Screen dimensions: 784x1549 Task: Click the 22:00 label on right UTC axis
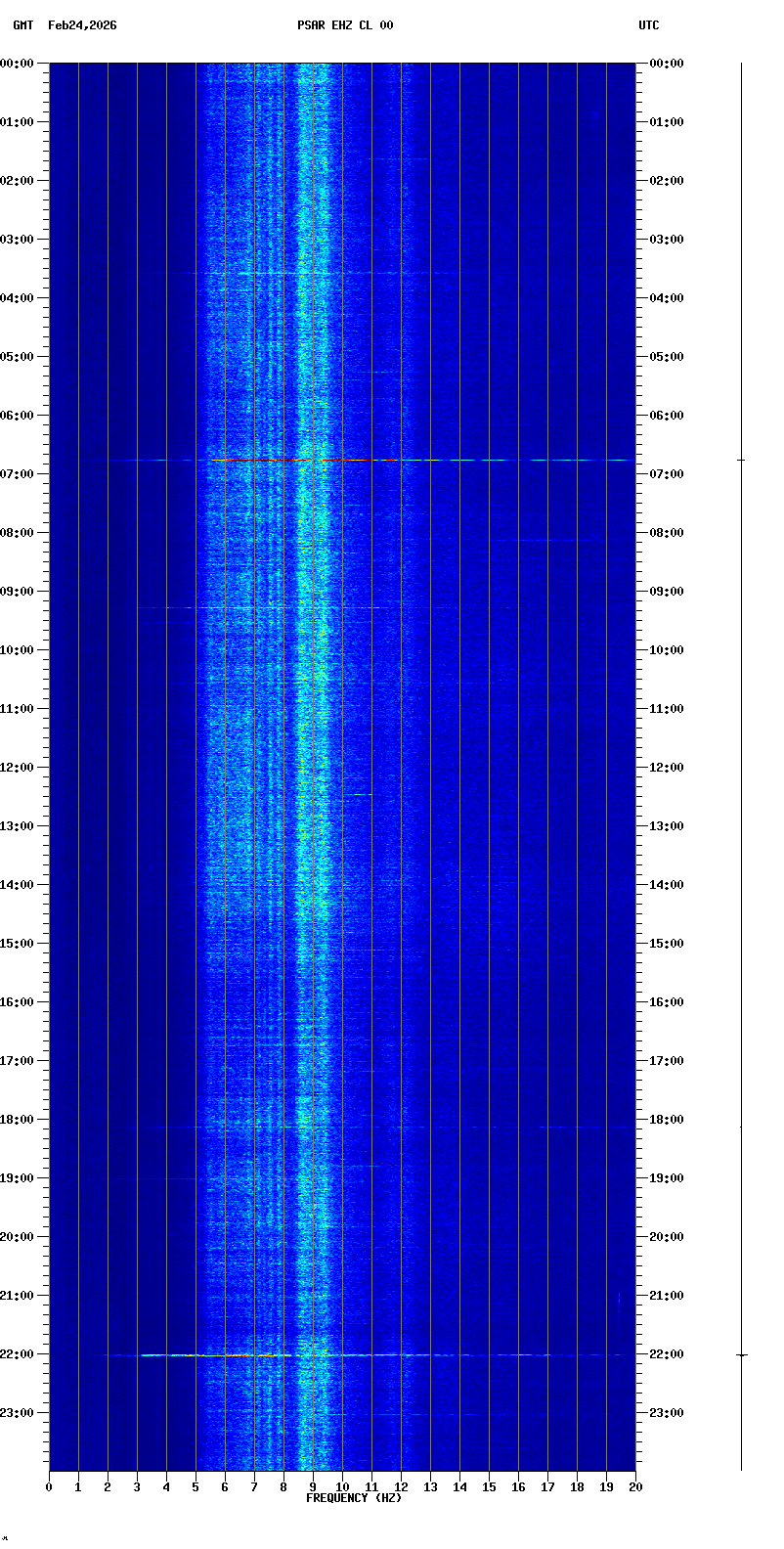(666, 1354)
